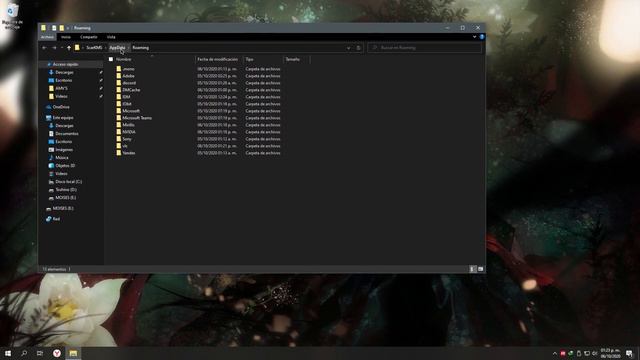Open the NVIDIA folder
Image resolution: width=640 pixels, height=360 pixels.
pos(129,132)
